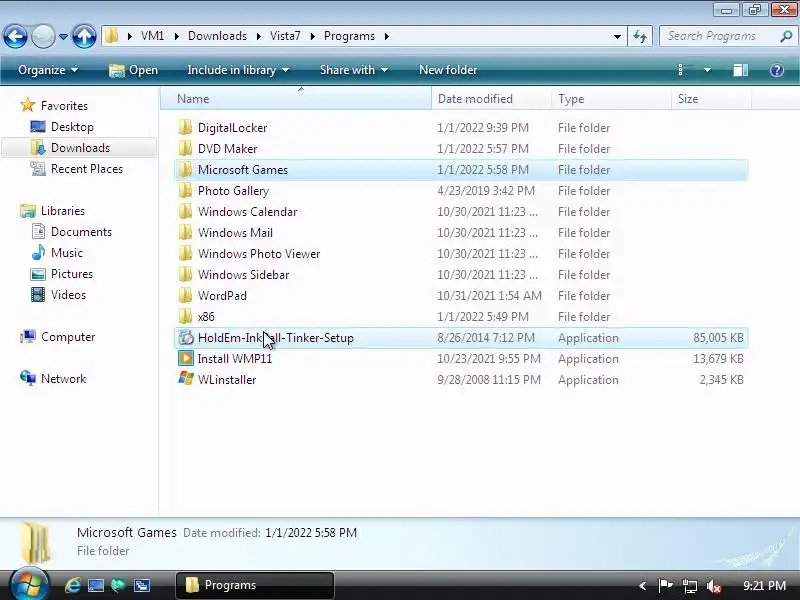The width and height of the screenshot is (800, 600).
Task: Select HoldEm-Inkball-Tinker-Setup installer icon
Action: pyautogui.click(x=186, y=337)
